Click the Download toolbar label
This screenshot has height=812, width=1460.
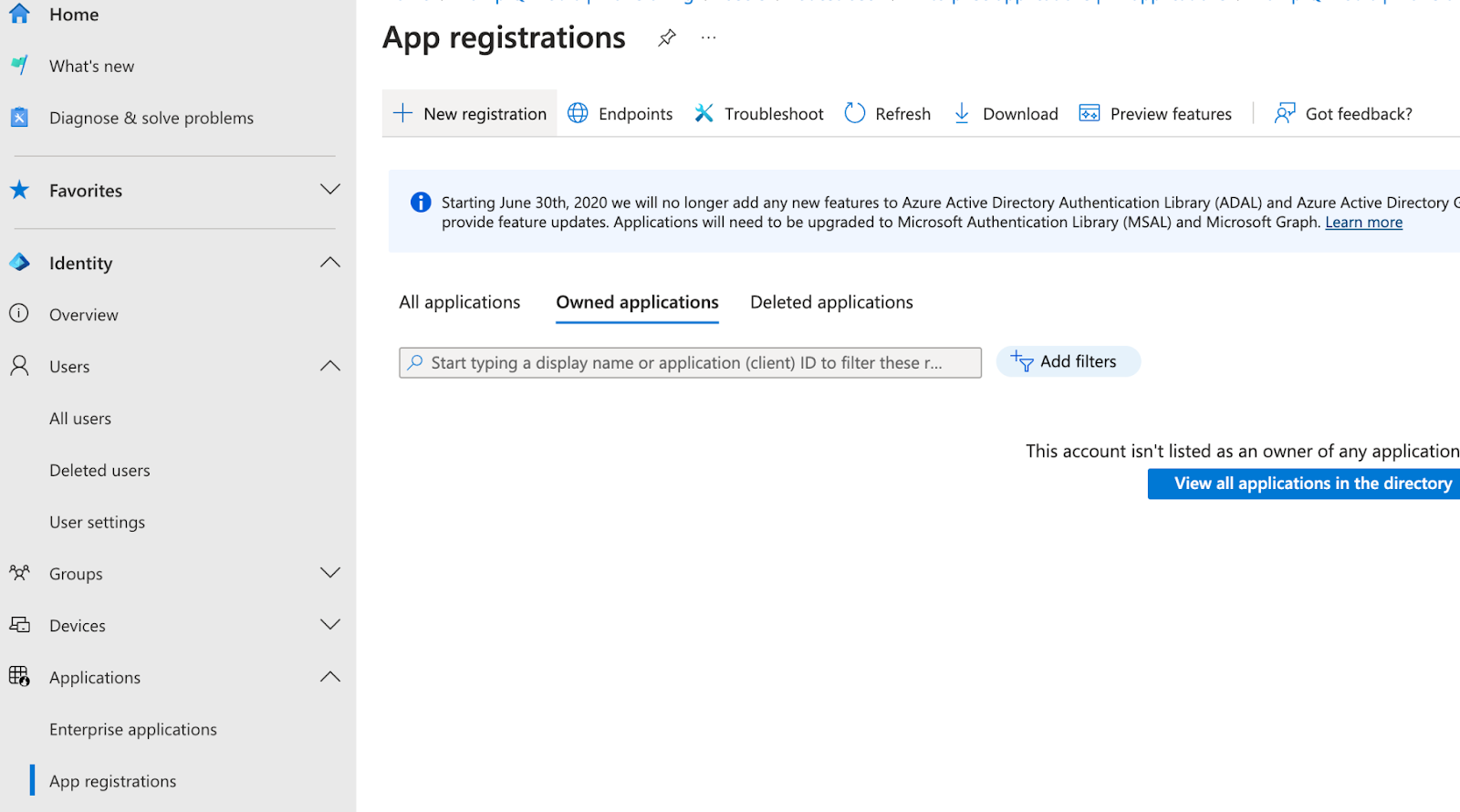coord(1020,114)
